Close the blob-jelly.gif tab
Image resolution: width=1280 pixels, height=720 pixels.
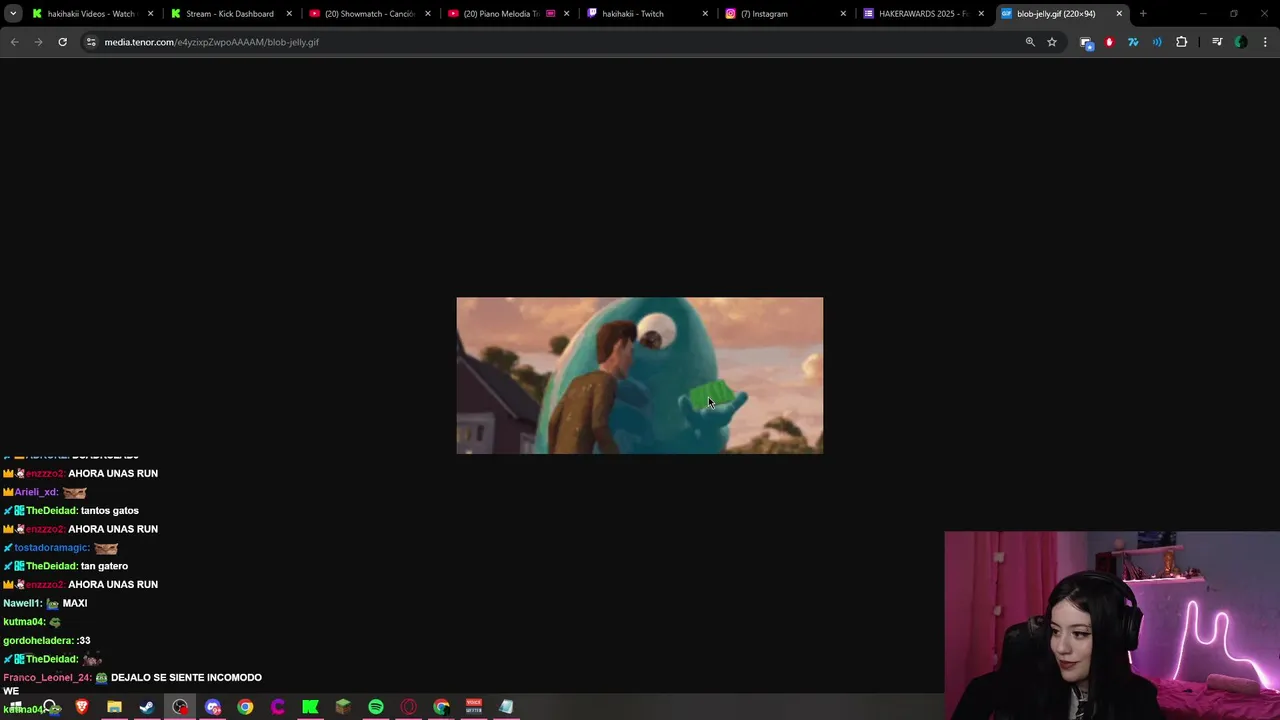(1119, 14)
